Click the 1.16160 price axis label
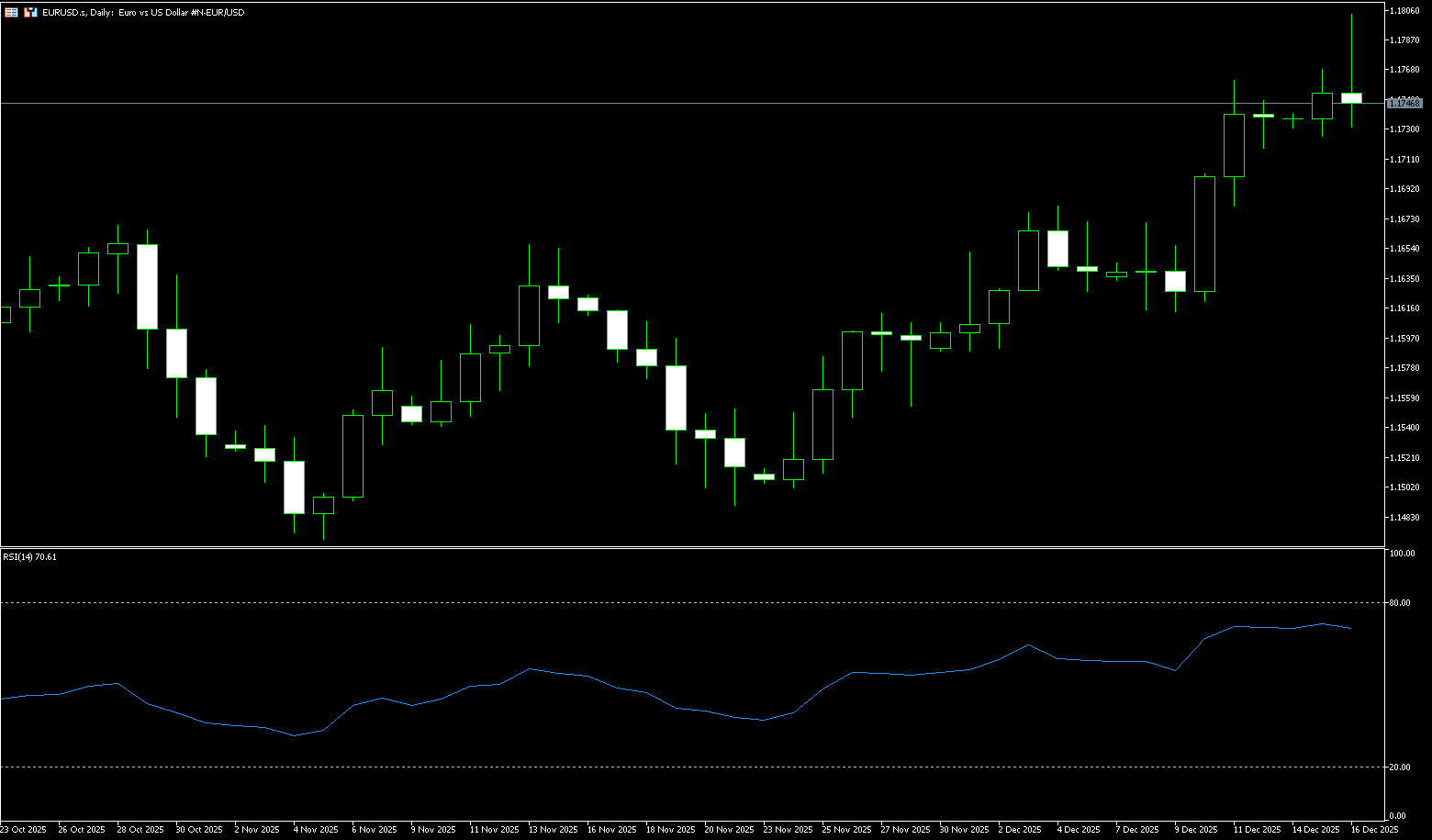This screenshot has height=840, width=1432. tap(1405, 308)
